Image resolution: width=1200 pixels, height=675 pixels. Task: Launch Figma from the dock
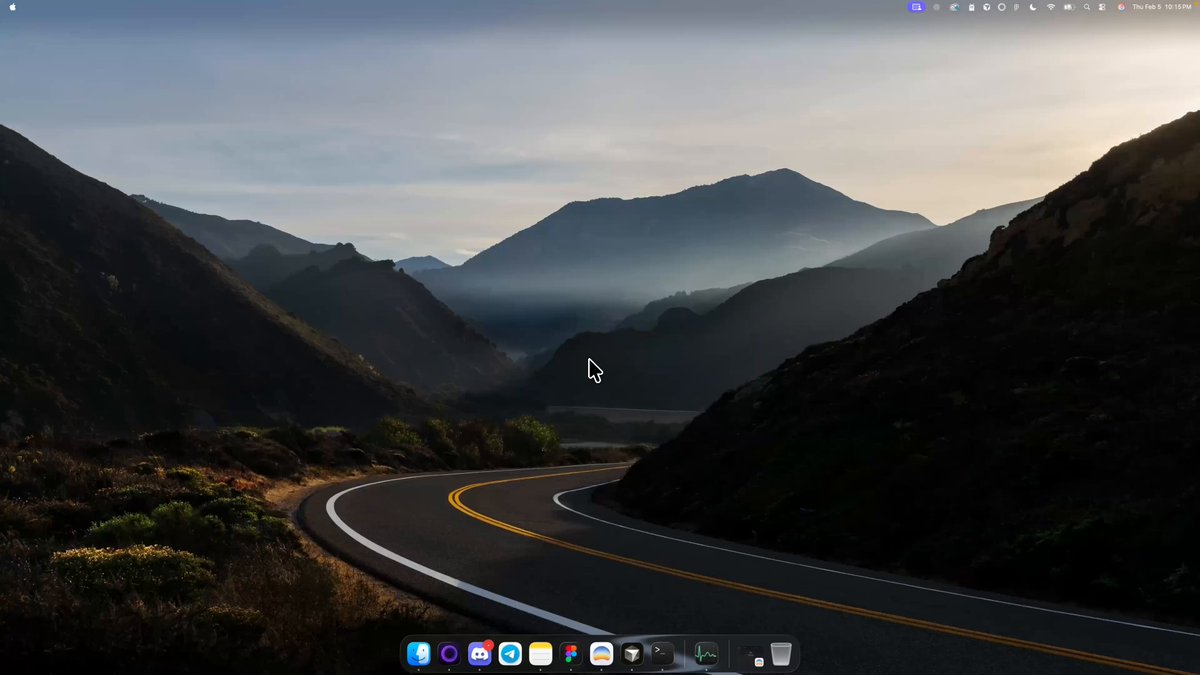pos(571,654)
